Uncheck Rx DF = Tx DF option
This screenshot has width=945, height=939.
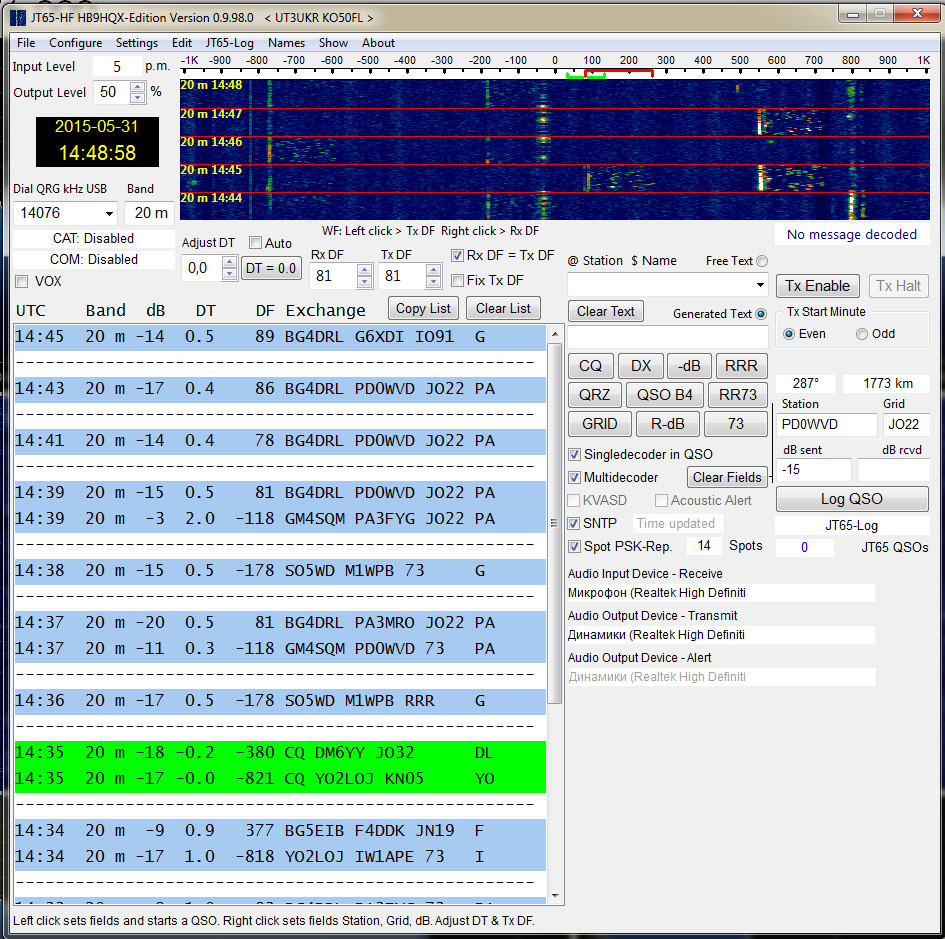coord(458,256)
